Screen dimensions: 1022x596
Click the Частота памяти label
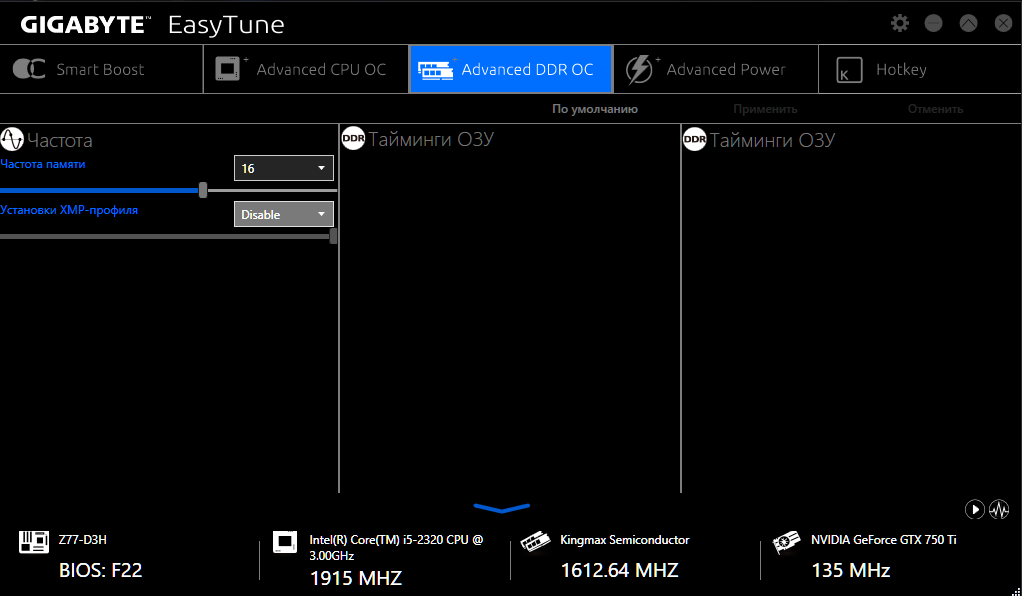pos(43,164)
